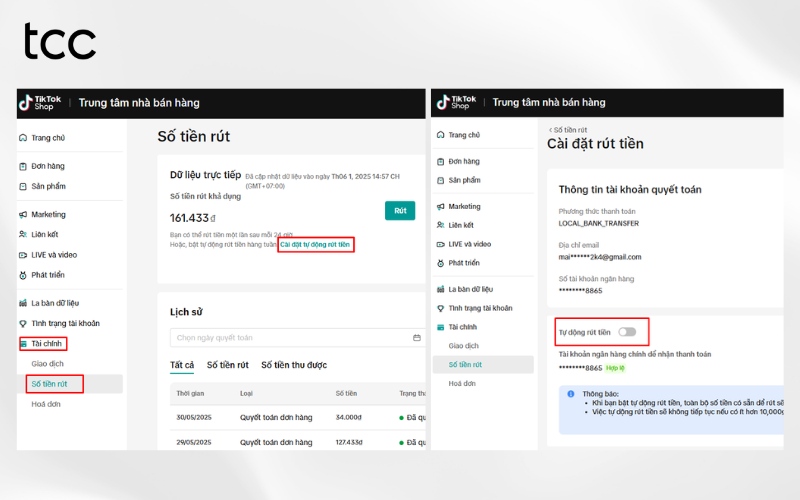Viewport: 800px width, 500px height.
Task: Click LIVE và video icon in right sidebar
Action: click(x=441, y=244)
